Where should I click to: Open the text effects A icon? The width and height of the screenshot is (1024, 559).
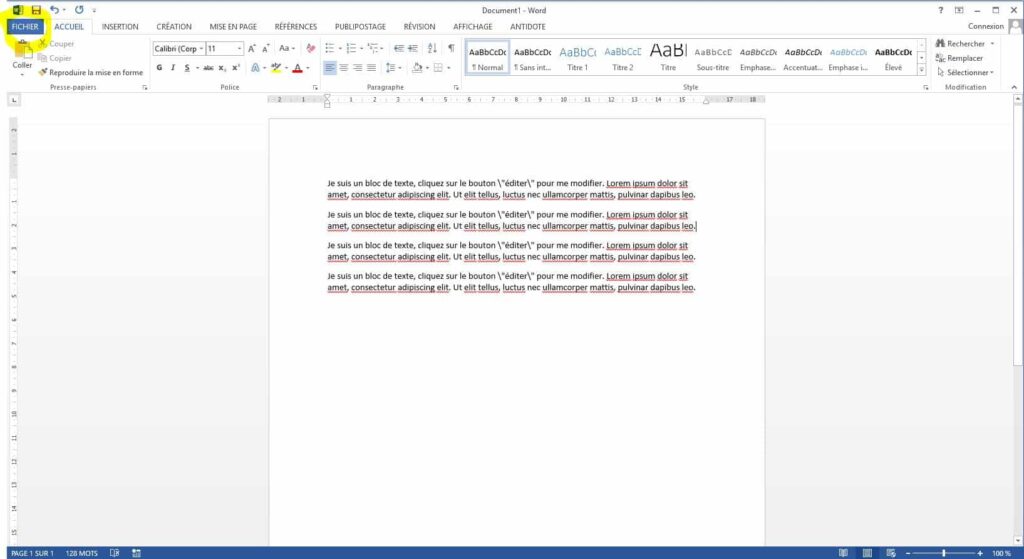255,68
